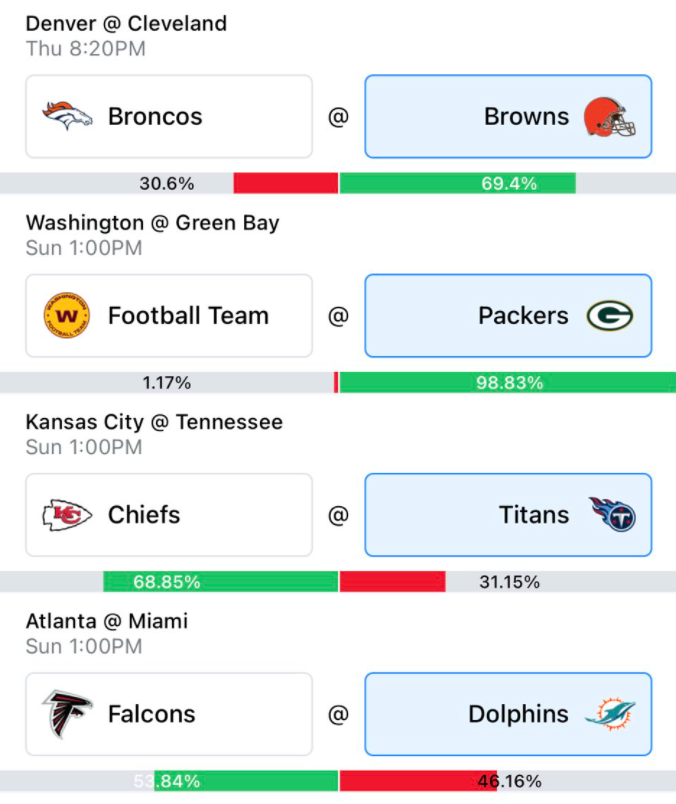Screen dimensions: 676x804
Task: Select the Titans pick card
Action: click(x=508, y=515)
